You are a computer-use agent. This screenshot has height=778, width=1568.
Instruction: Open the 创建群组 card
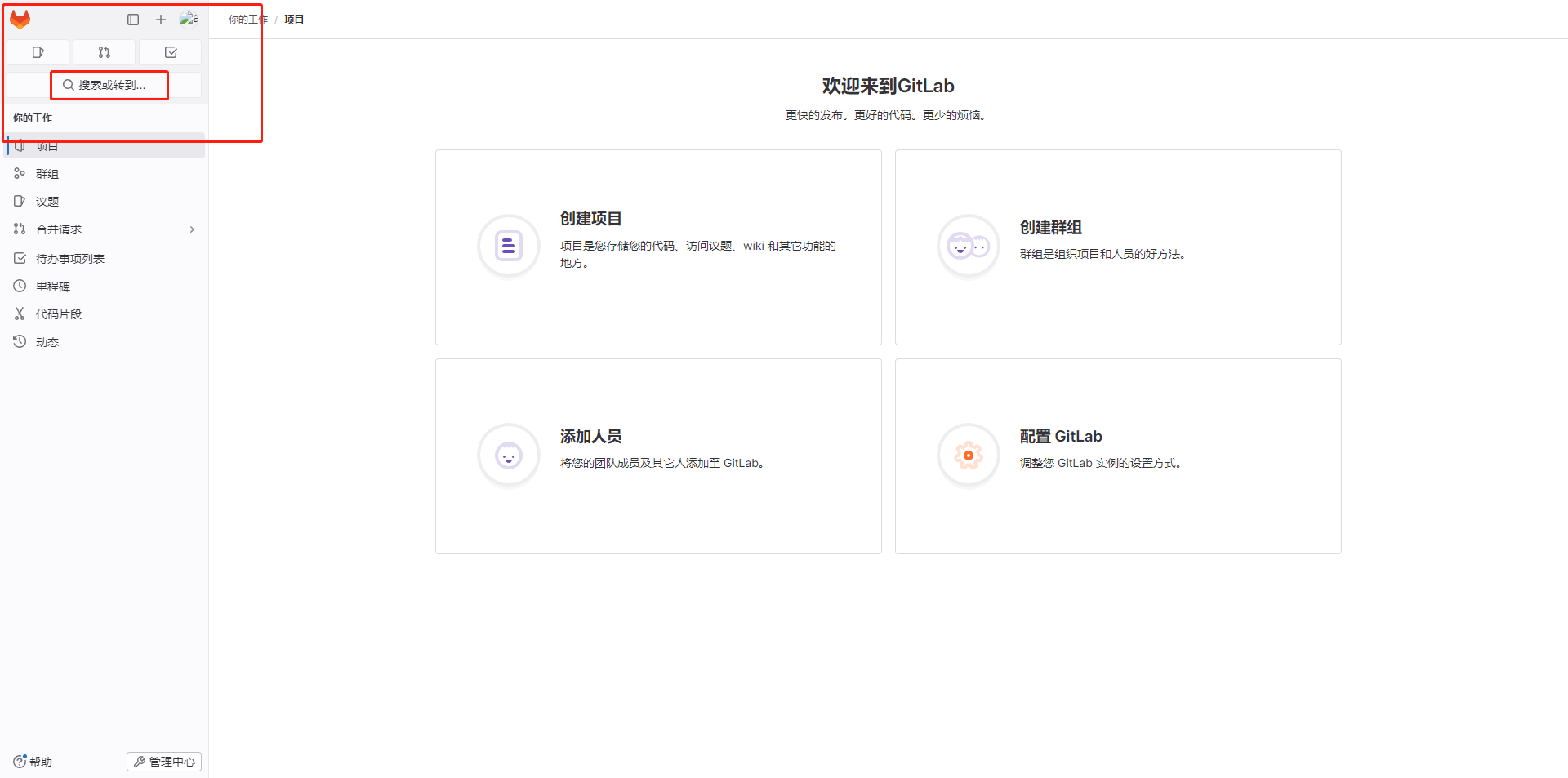pos(1118,247)
